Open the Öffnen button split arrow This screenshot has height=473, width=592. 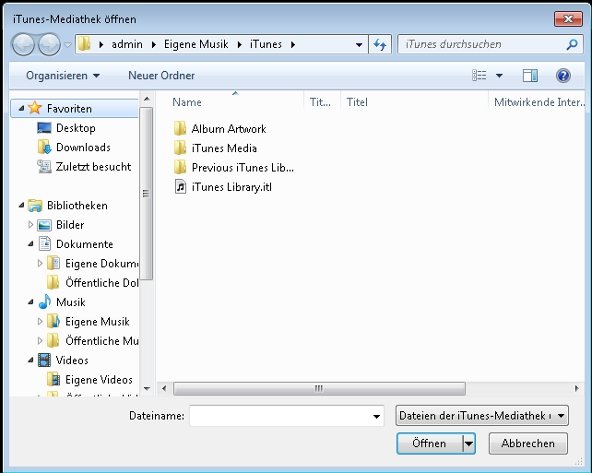[469, 443]
